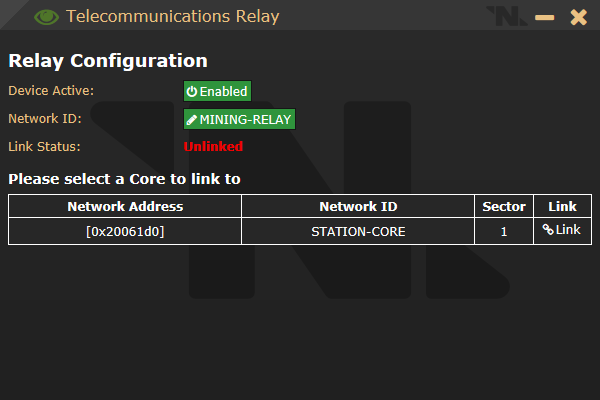Click the Telecommunications Relay window title

coord(173,16)
